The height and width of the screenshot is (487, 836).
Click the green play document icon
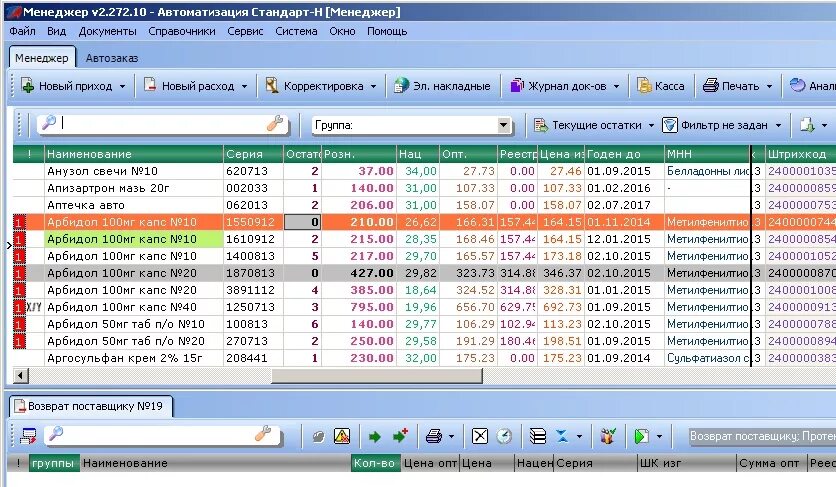pos(641,436)
